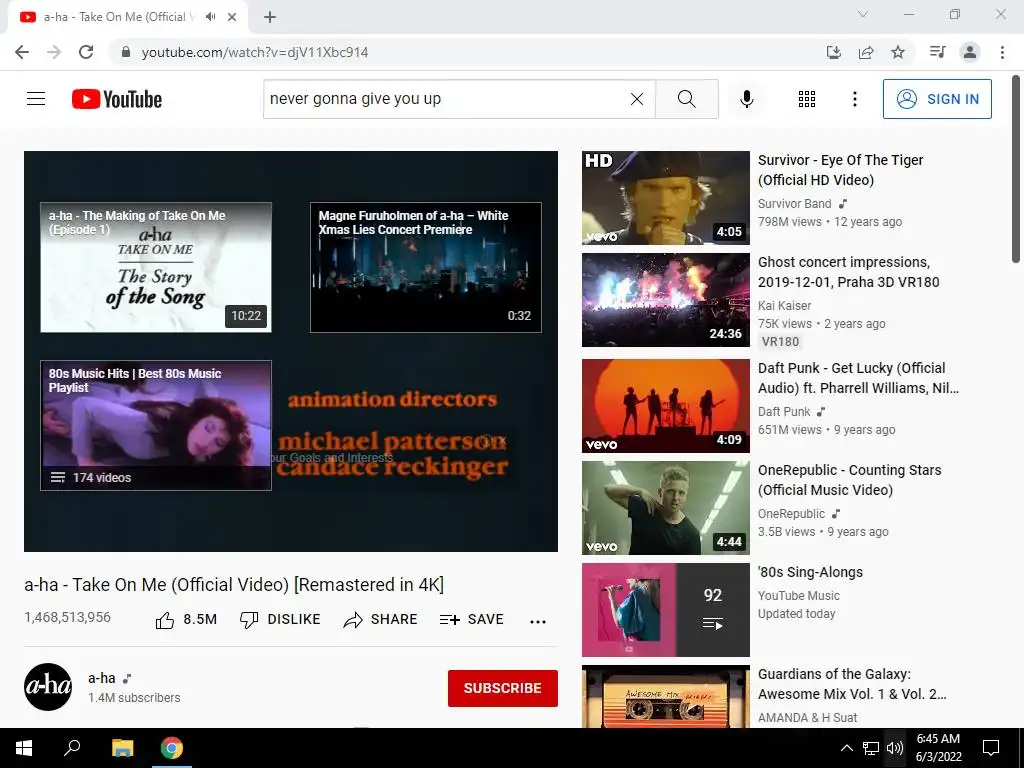Image resolution: width=1024 pixels, height=768 pixels.
Task: Go to the YouTube home logo
Action: click(x=117, y=99)
